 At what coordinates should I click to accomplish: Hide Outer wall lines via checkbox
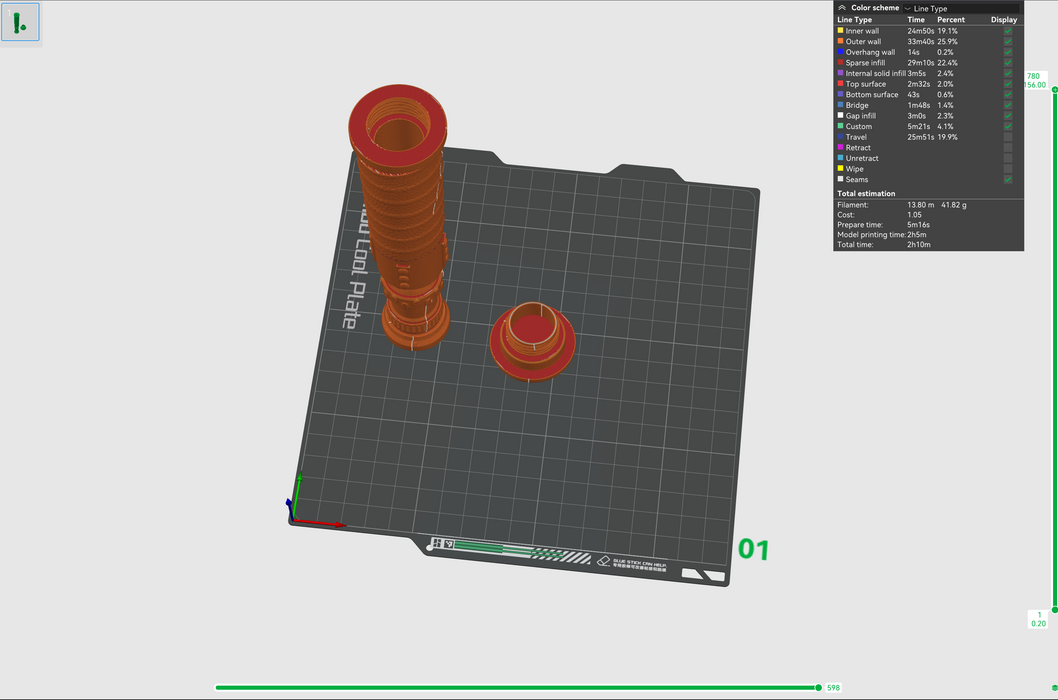click(x=1007, y=42)
